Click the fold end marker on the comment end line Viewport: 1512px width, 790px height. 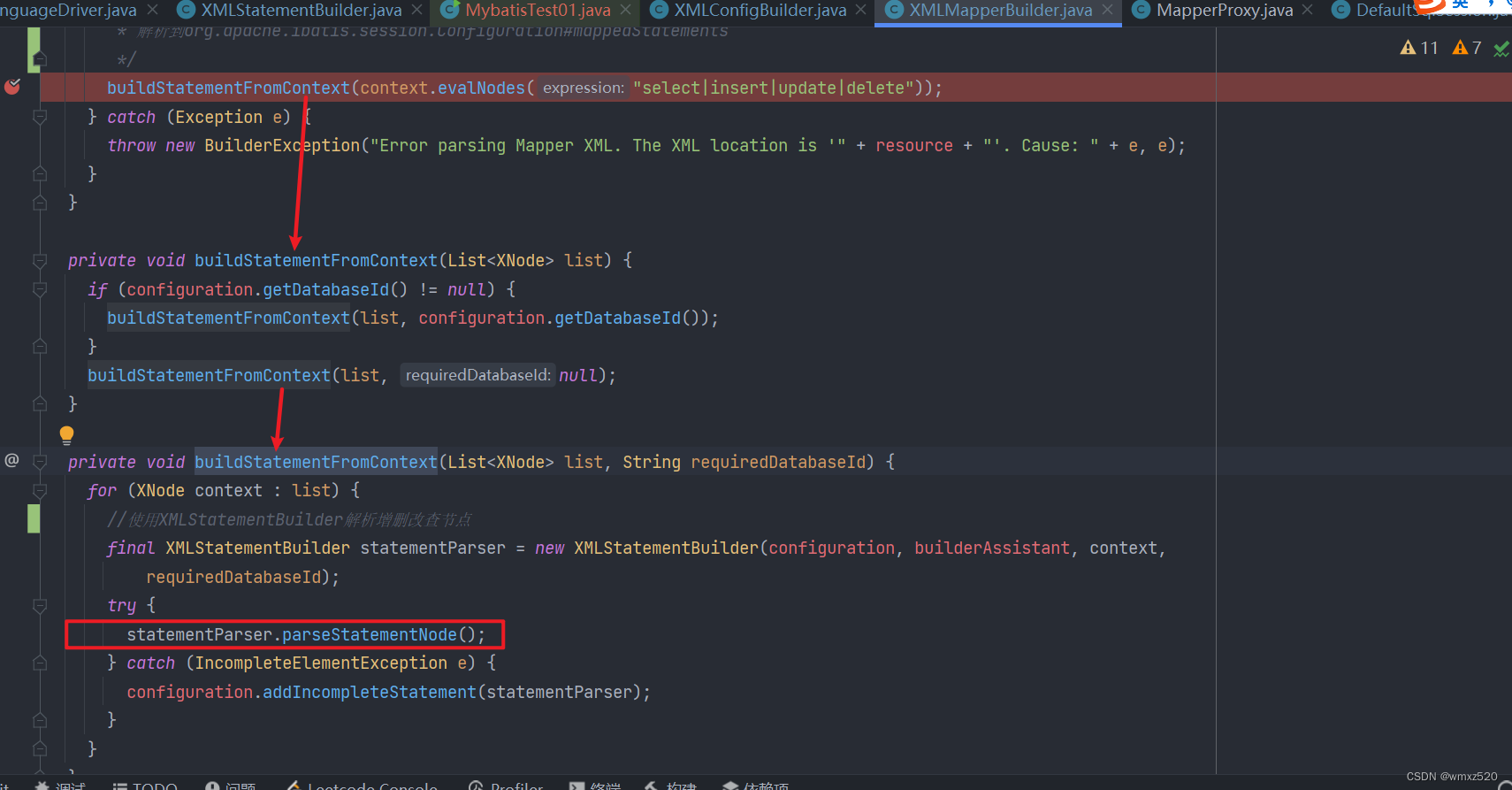(x=40, y=59)
